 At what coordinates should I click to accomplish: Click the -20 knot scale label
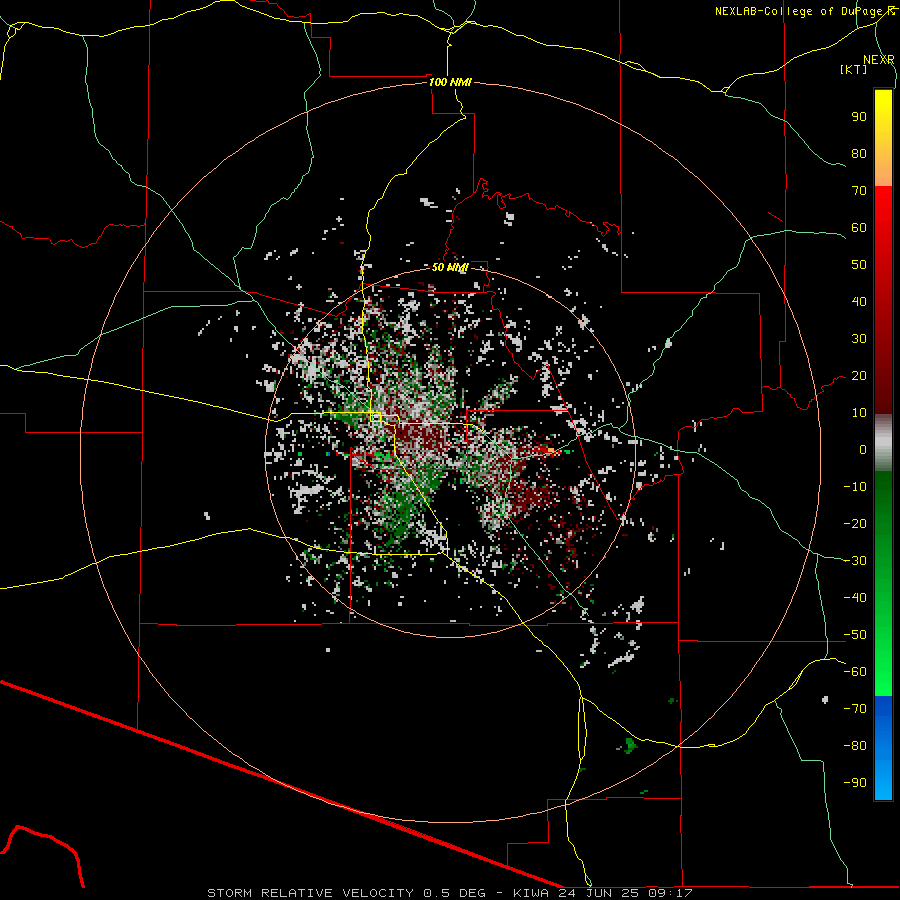(855, 523)
